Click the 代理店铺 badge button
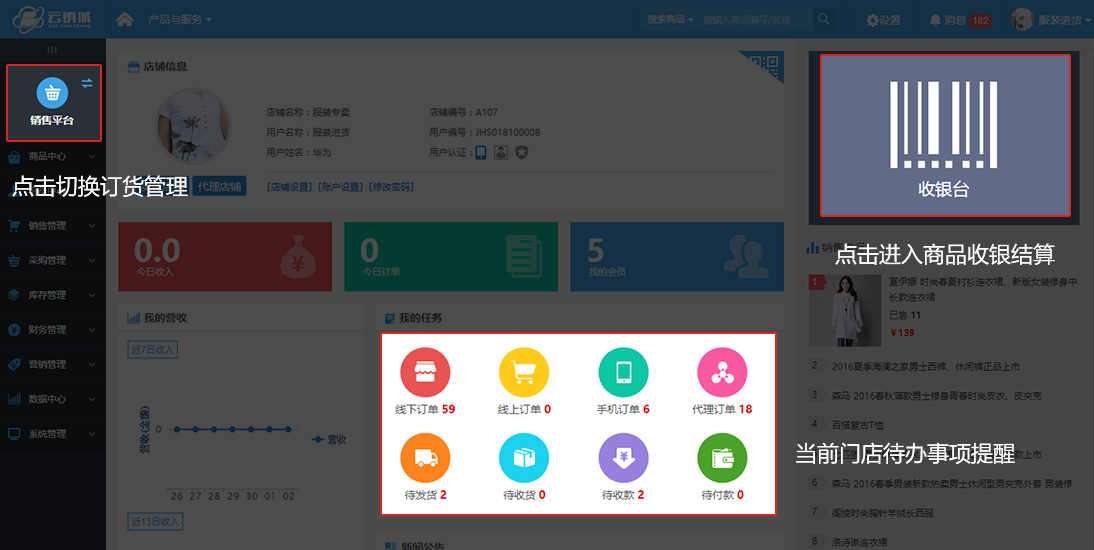The height and width of the screenshot is (550, 1094). [x=219, y=186]
